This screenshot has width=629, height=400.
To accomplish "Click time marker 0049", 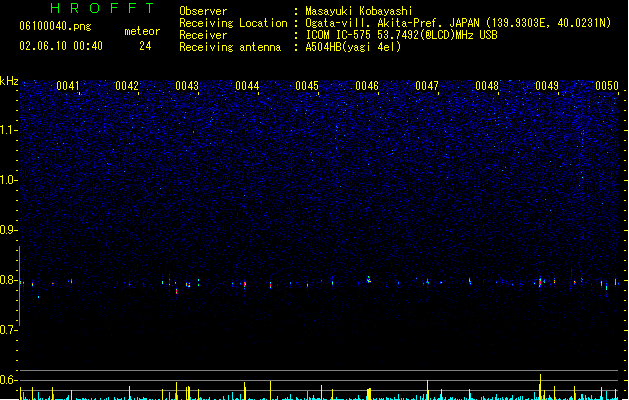I will 547,86.
